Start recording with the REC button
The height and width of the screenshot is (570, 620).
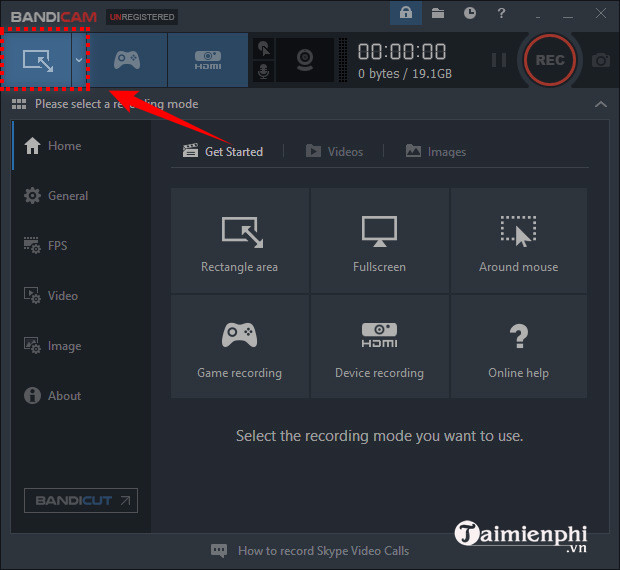click(550, 60)
